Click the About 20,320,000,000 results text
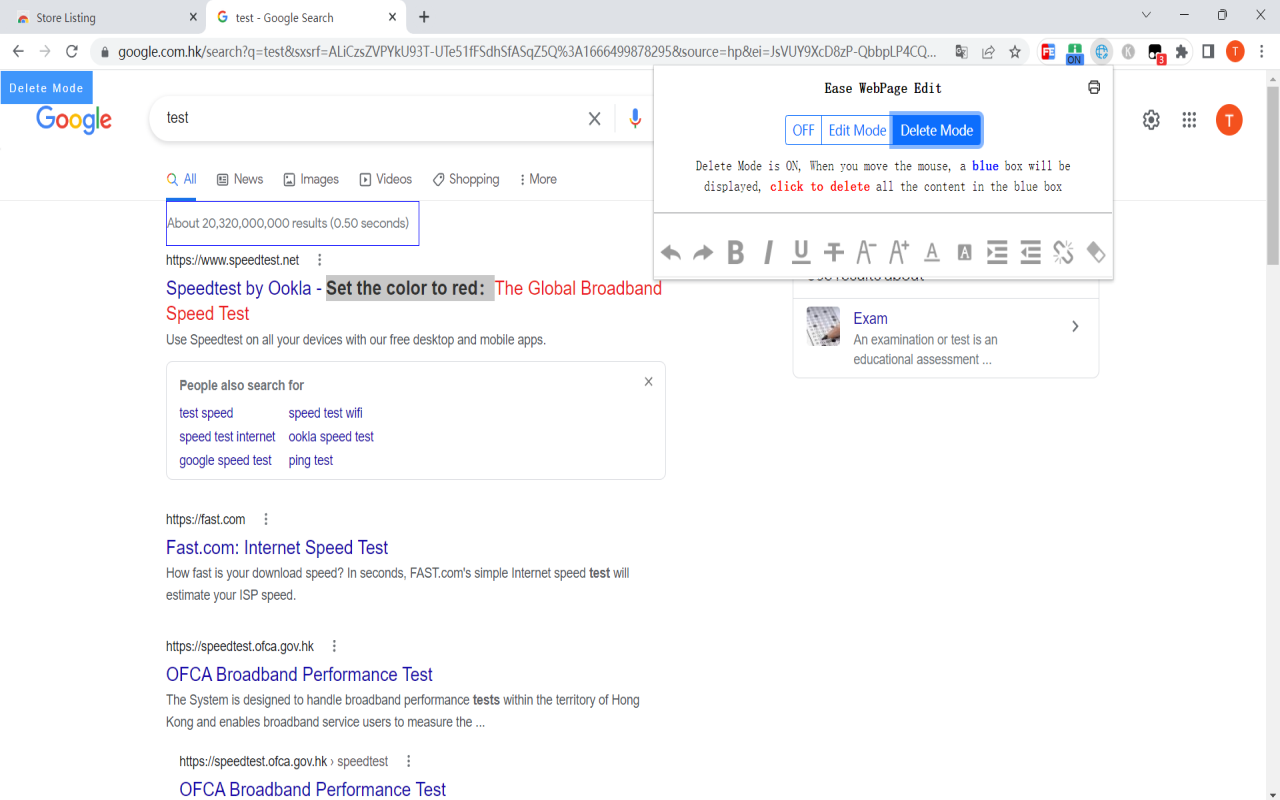Viewport: 1280px width, 800px height. click(x=288, y=223)
